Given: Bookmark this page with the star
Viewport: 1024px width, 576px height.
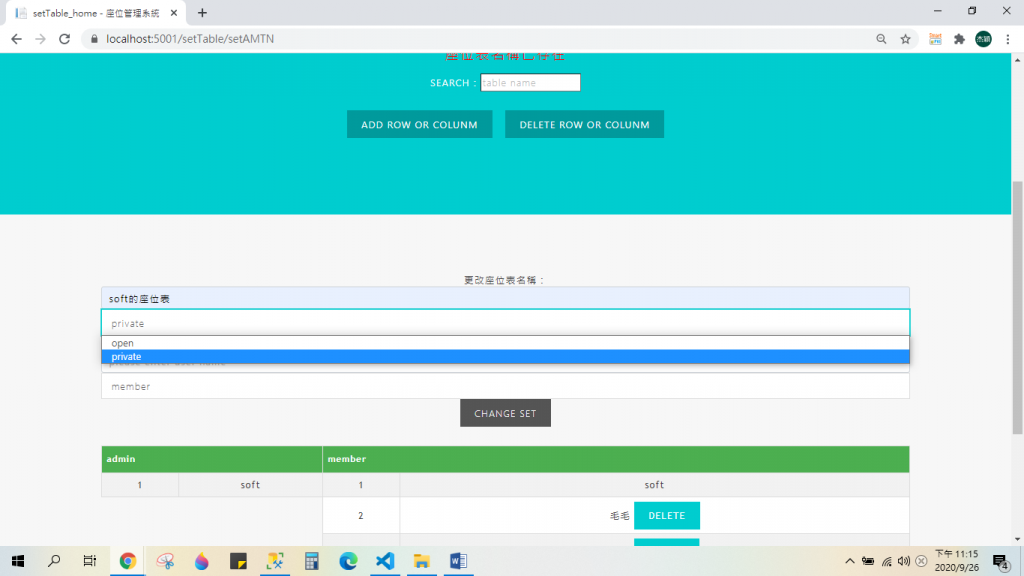Looking at the screenshot, I should point(905,39).
